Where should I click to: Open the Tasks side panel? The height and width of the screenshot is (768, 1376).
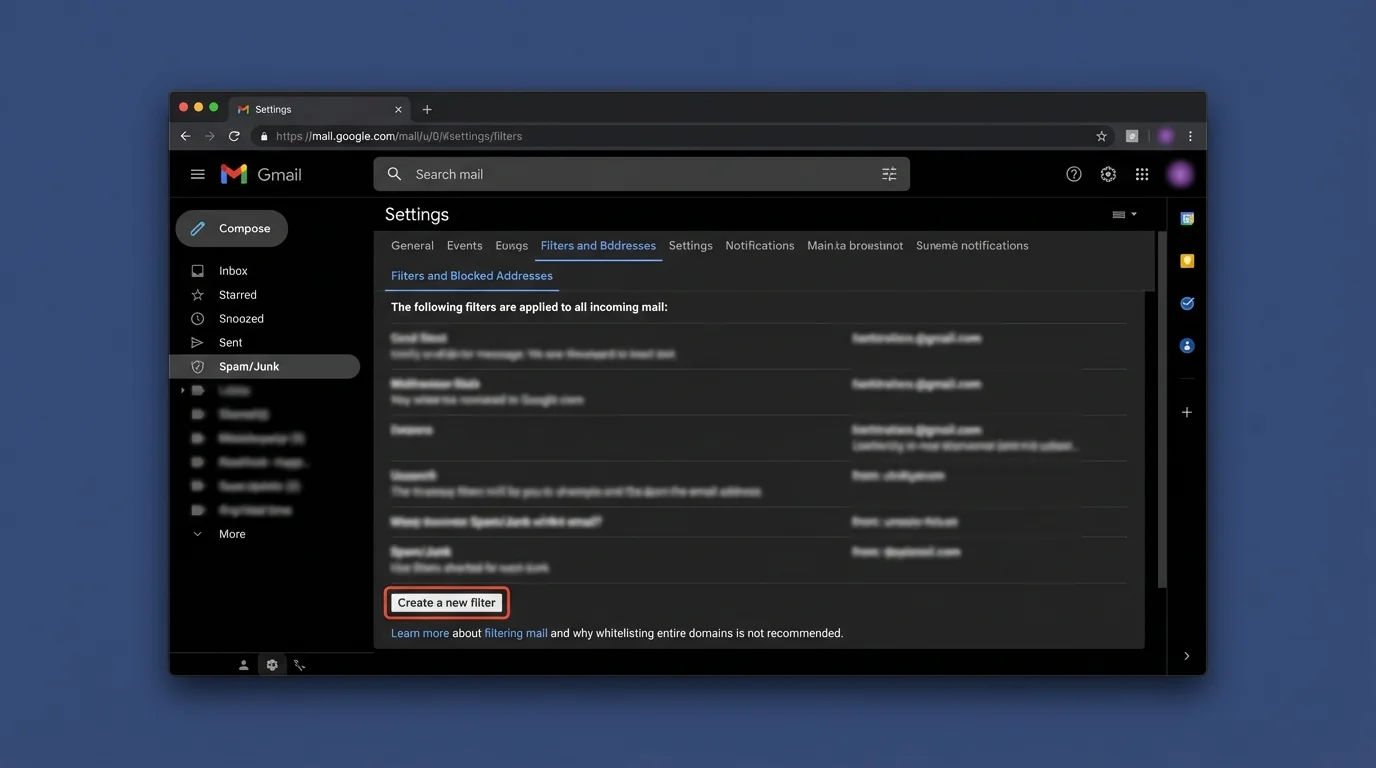1186,303
